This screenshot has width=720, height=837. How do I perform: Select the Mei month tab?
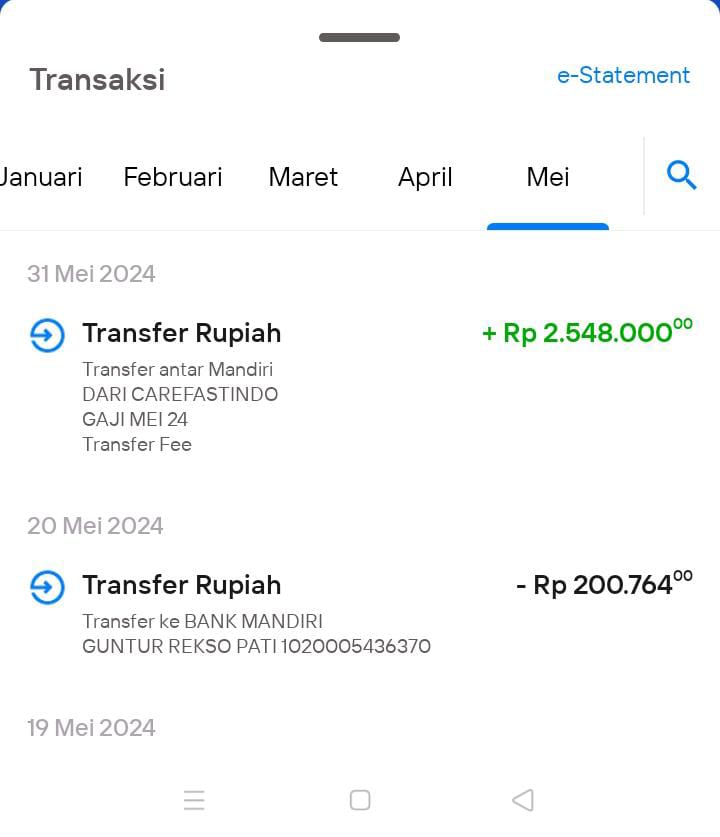point(548,177)
